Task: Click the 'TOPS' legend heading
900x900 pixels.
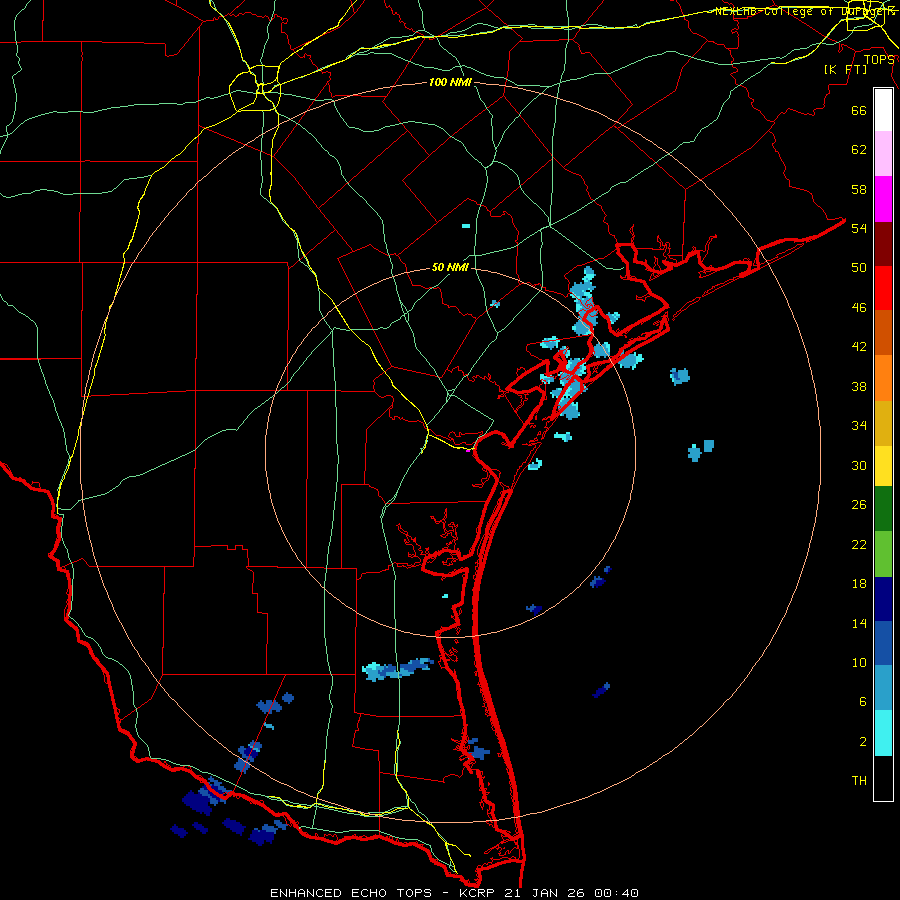Action: [879, 59]
